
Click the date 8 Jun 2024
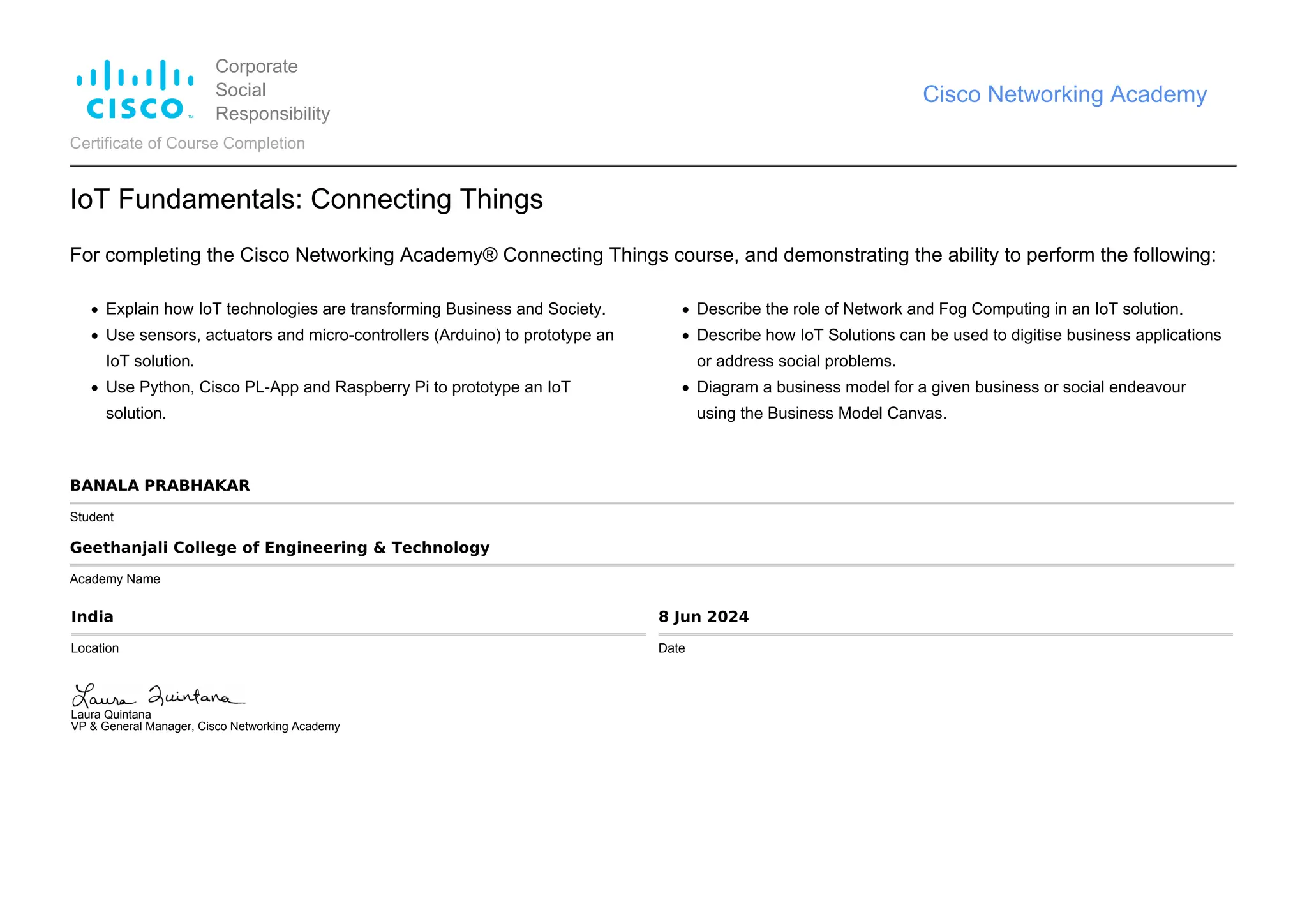[x=703, y=616]
